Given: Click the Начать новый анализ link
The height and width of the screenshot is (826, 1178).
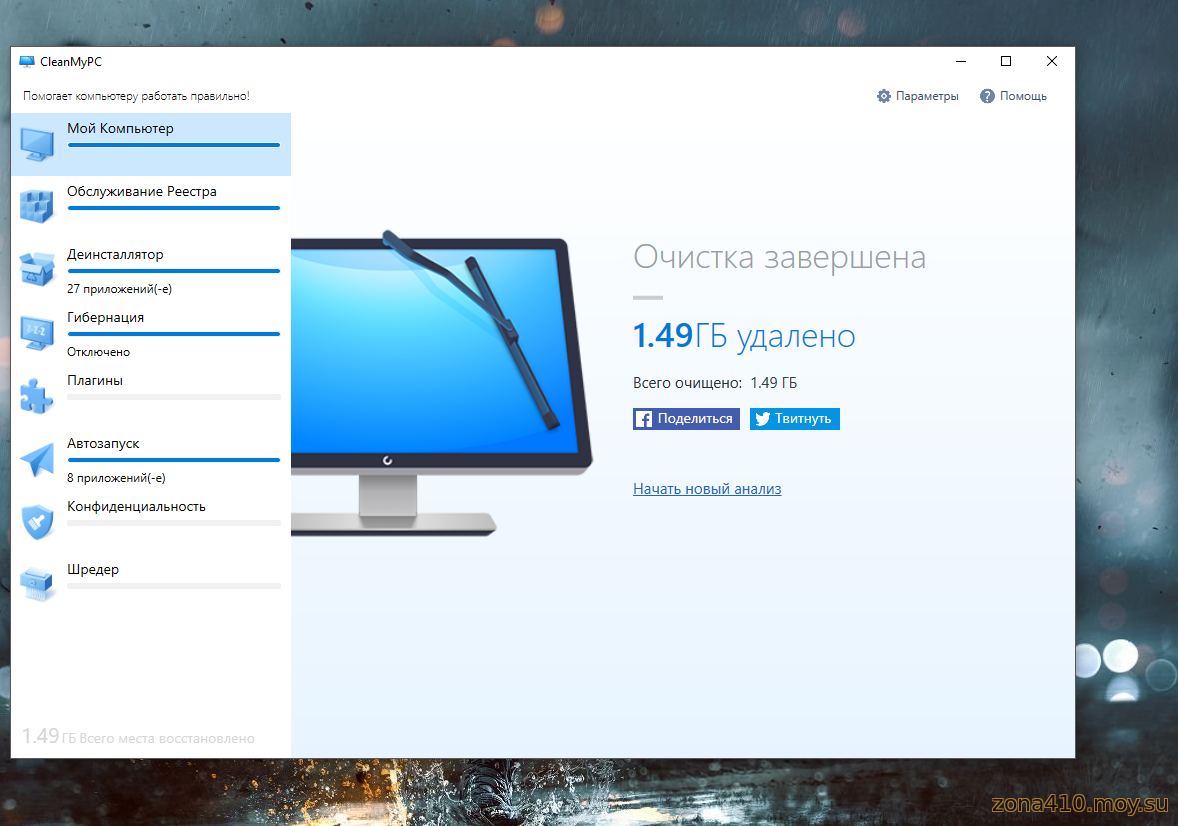Looking at the screenshot, I should (x=707, y=489).
